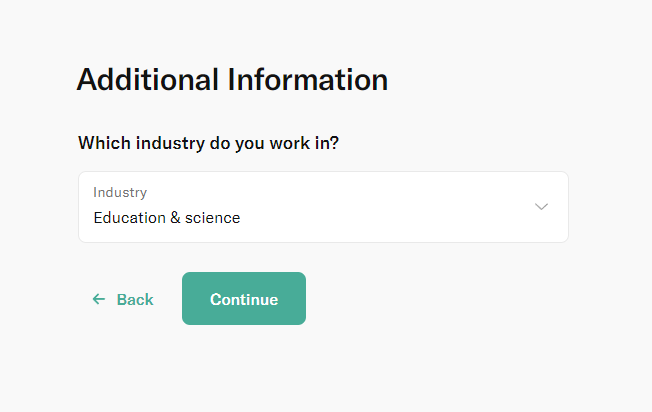The height and width of the screenshot is (412, 652).
Task: Click the left arrow icon beside Back
Action: coord(99,299)
